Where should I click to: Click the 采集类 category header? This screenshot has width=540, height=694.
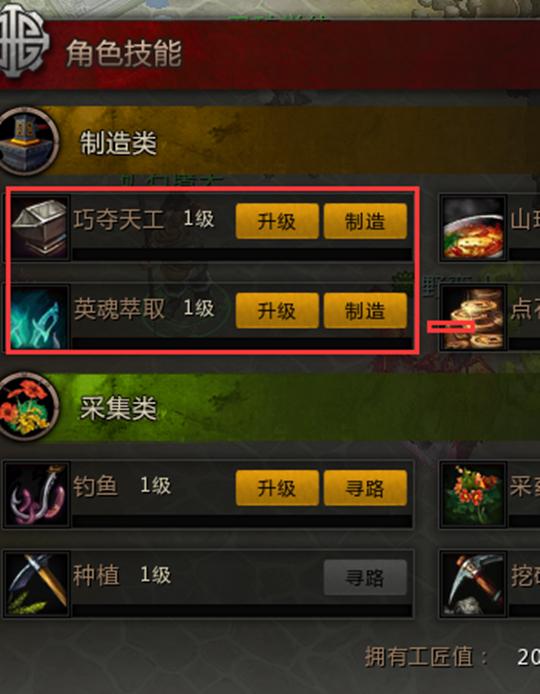270,407
